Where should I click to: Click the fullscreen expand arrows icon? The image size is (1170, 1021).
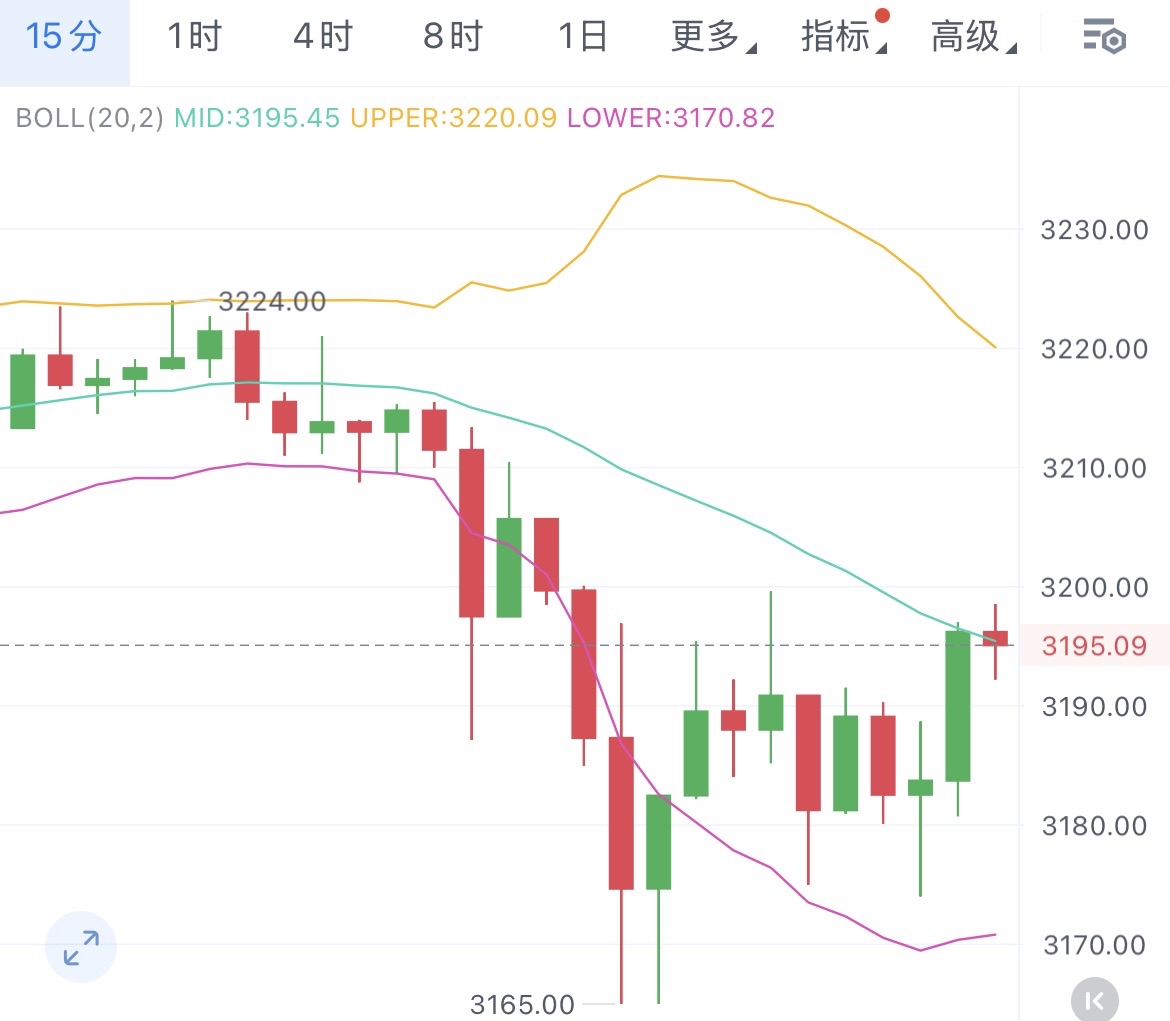81,947
